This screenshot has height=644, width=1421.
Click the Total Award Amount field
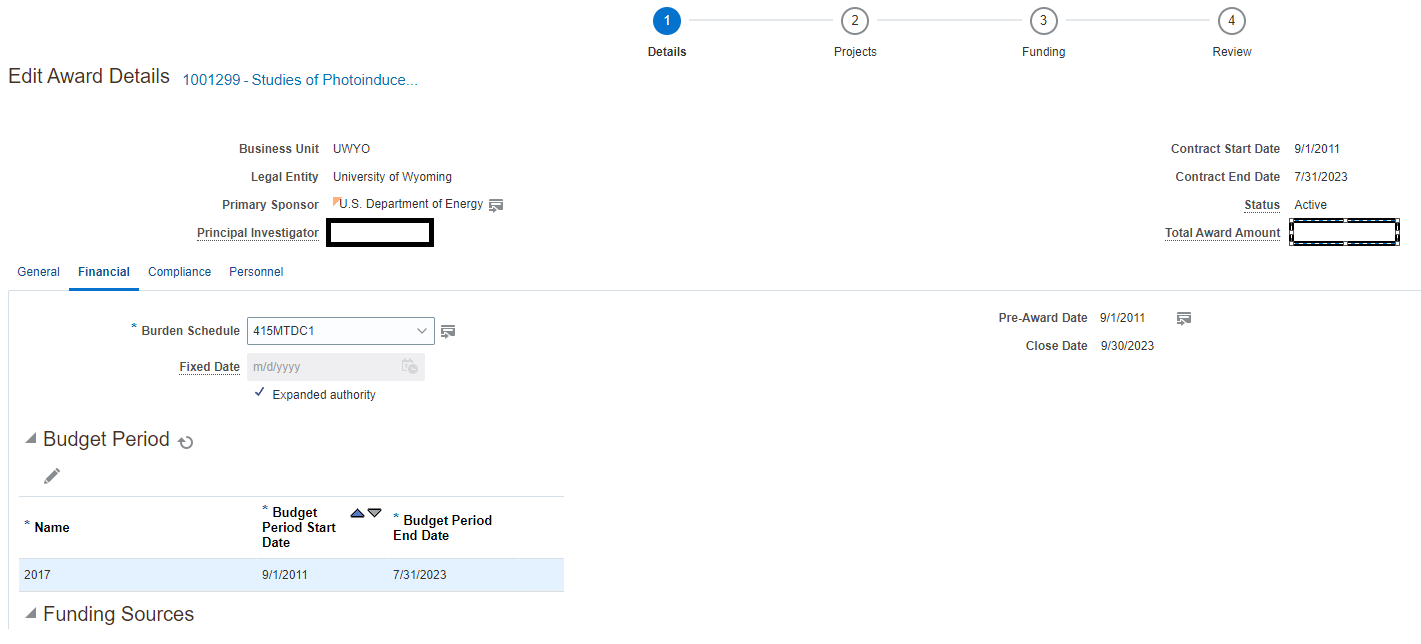pyautogui.click(x=1344, y=232)
